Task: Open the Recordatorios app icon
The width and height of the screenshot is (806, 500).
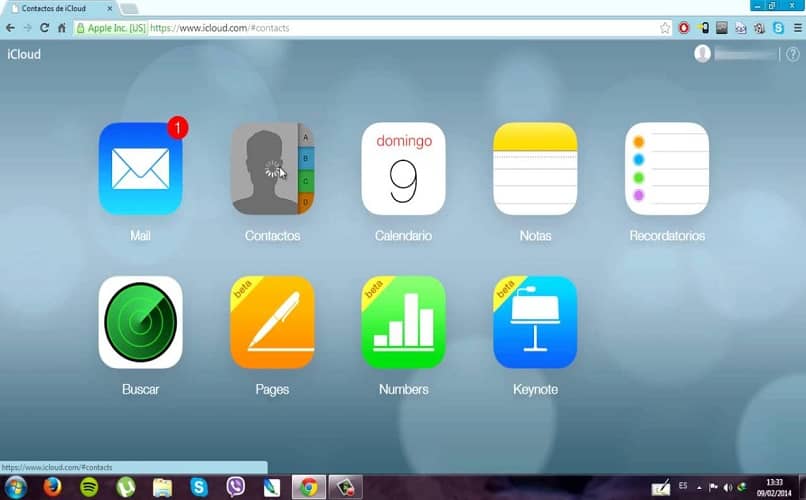Action: 667,169
